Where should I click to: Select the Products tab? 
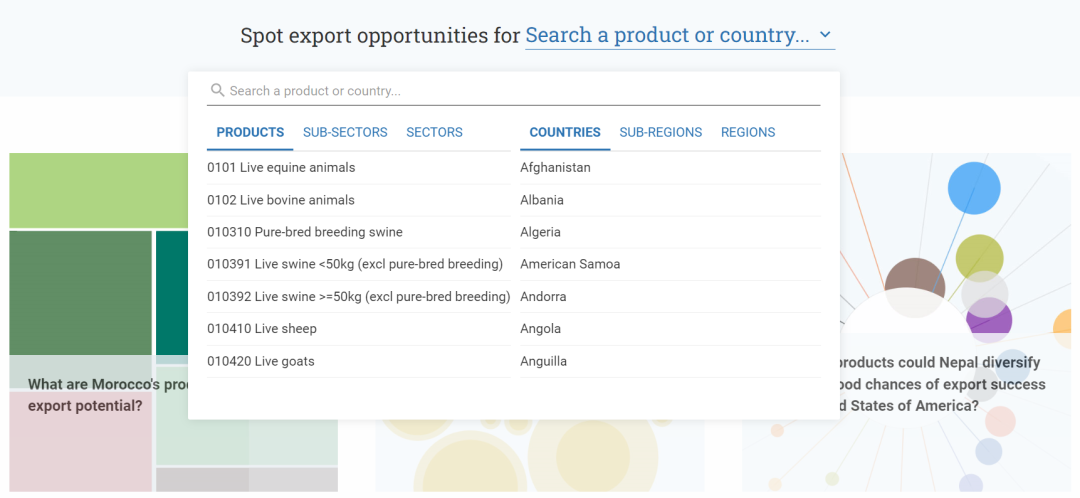(x=250, y=132)
